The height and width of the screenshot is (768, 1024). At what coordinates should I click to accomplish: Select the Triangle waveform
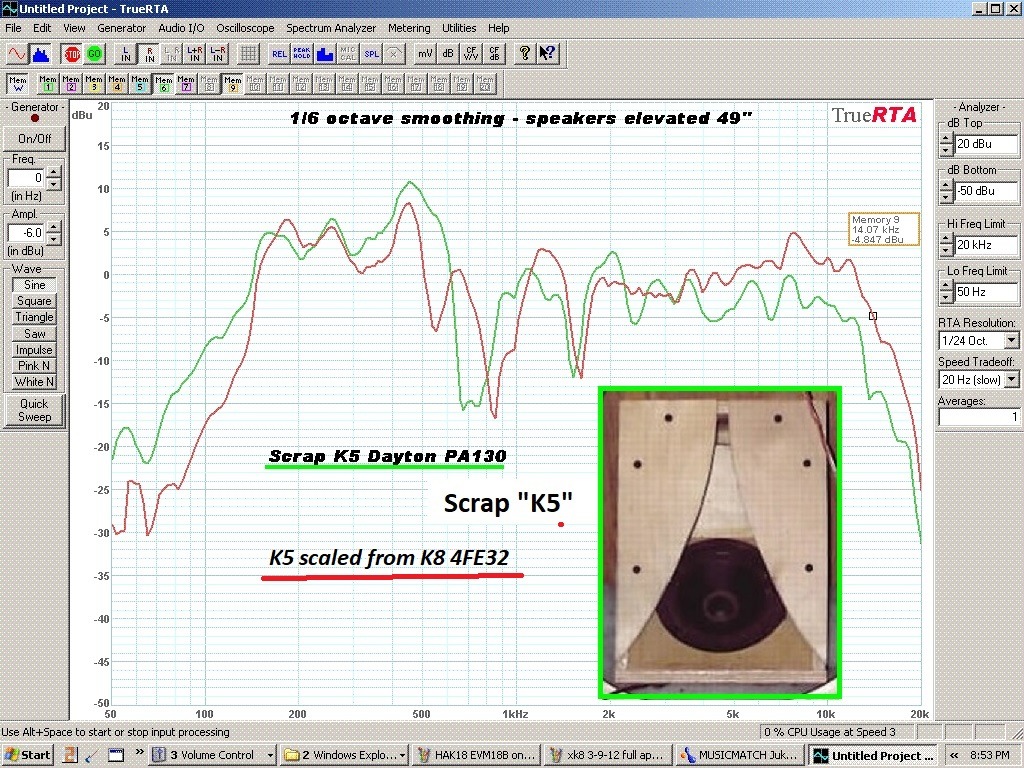tap(35, 317)
